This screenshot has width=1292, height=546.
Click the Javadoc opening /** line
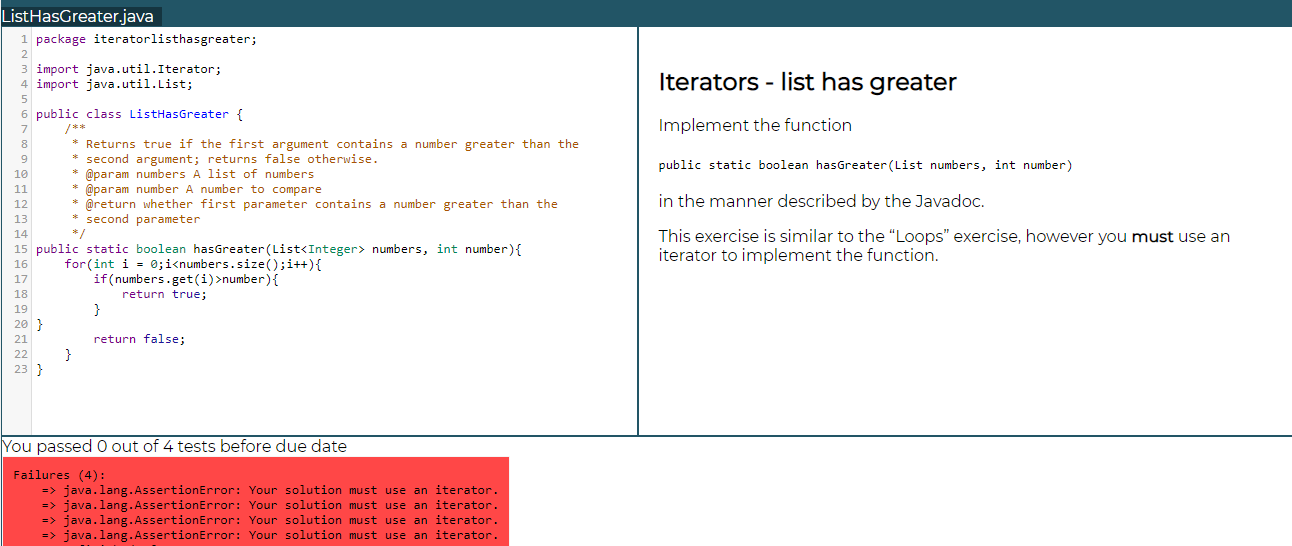pyautogui.click(x=75, y=129)
